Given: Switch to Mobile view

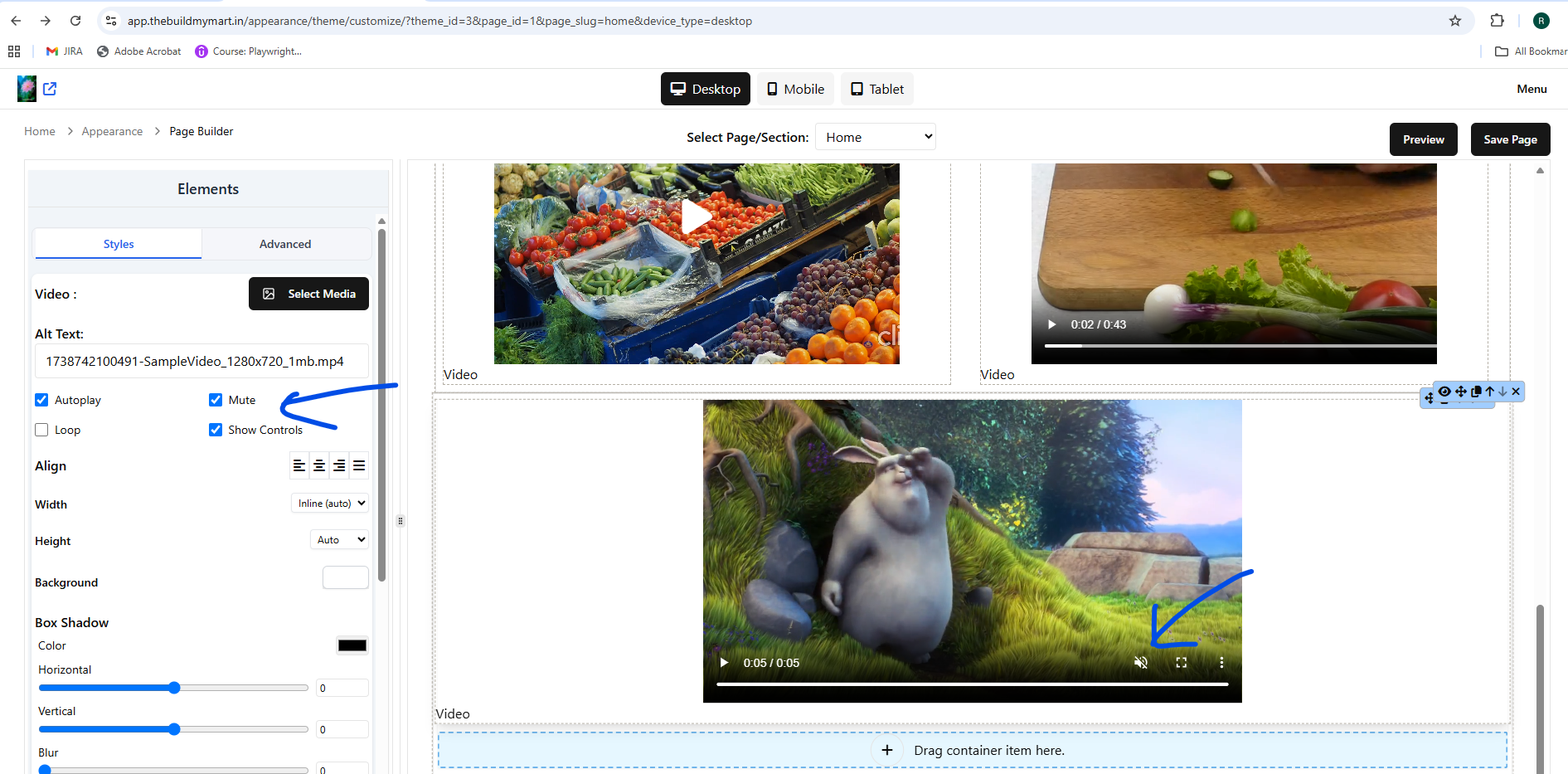Looking at the screenshot, I should click(796, 89).
